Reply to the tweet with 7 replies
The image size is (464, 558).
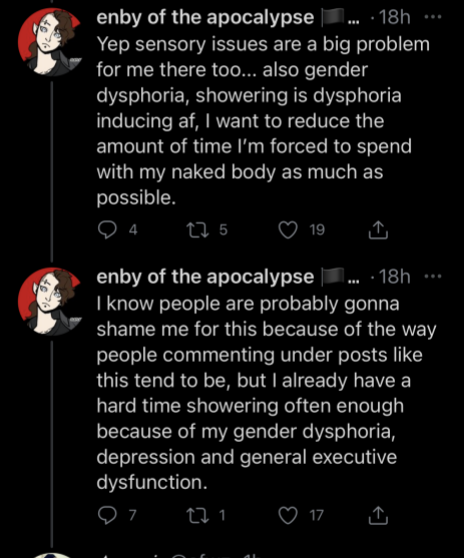(107, 515)
